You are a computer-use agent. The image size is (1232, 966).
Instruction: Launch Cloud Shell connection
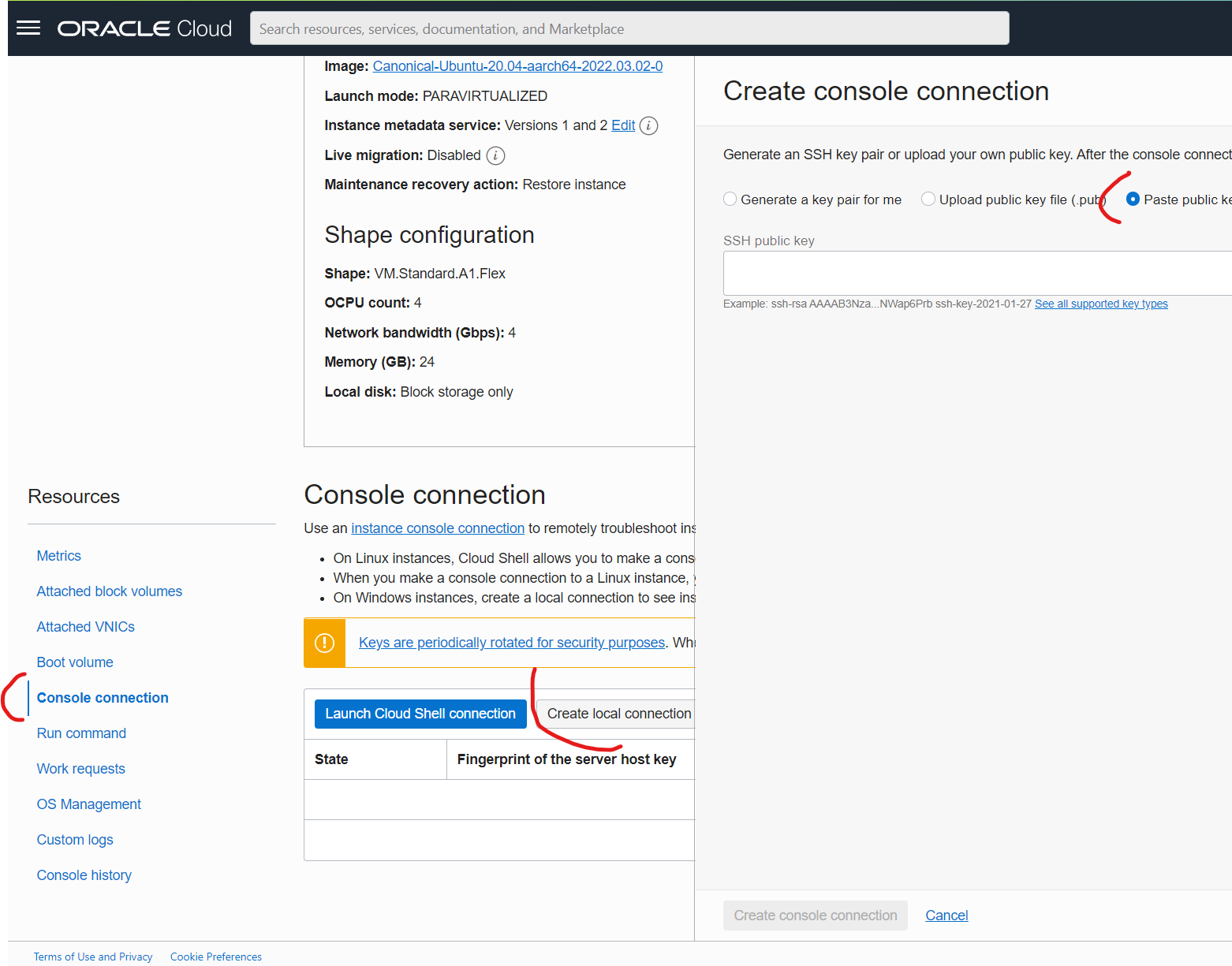[x=420, y=714]
